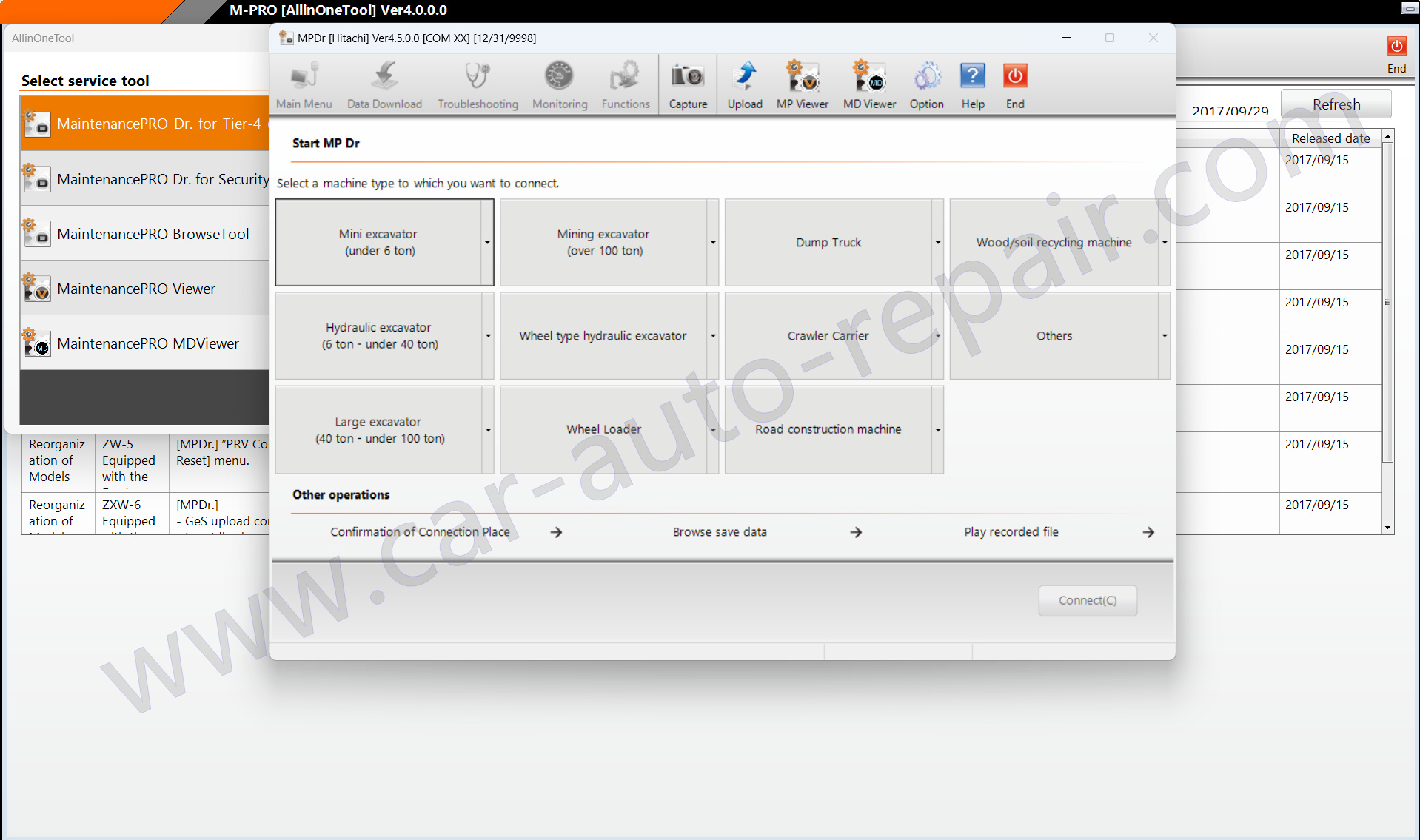
Task: Expand Mini excavator dropdown arrow
Action: (487, 242)
